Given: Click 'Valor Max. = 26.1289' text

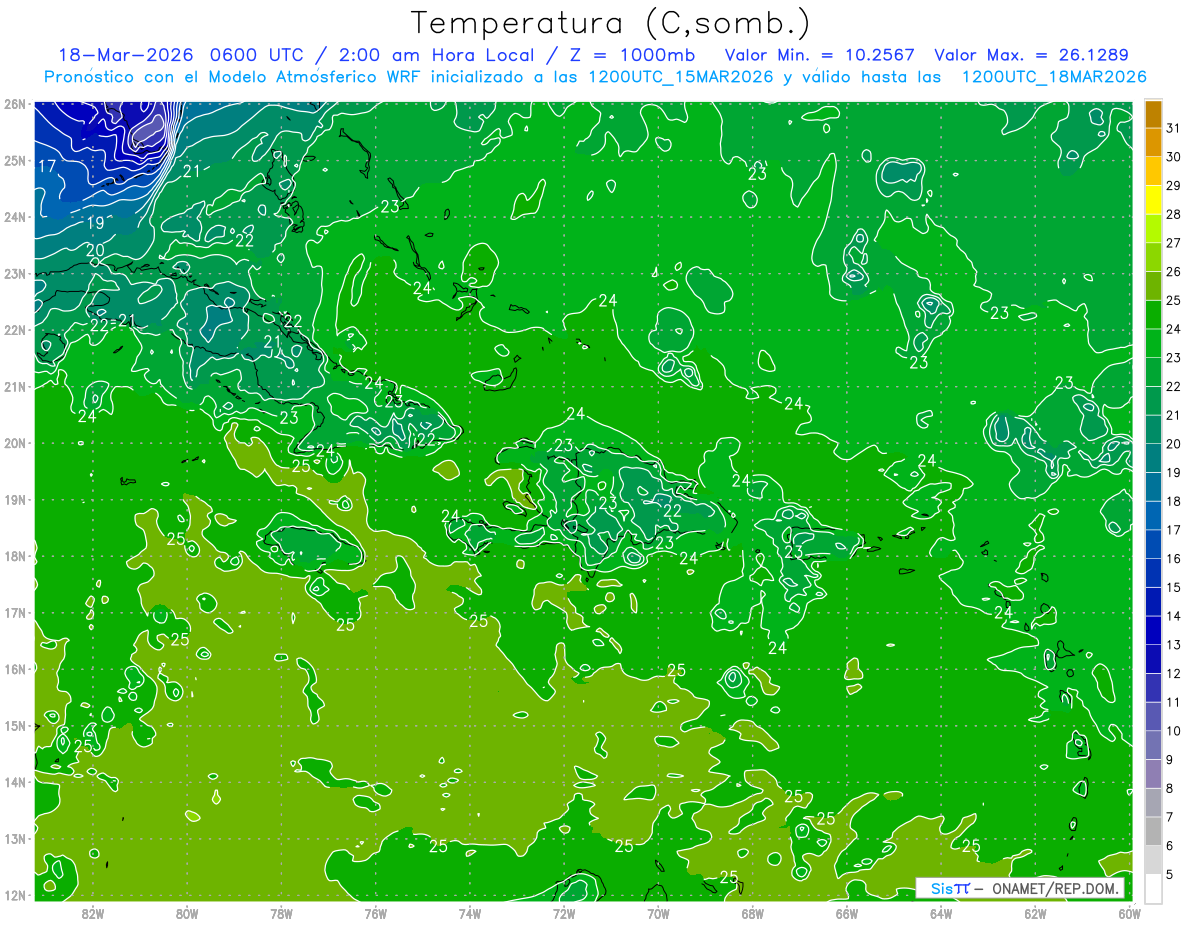Looking at the screenshot, I should point(1031,55).
